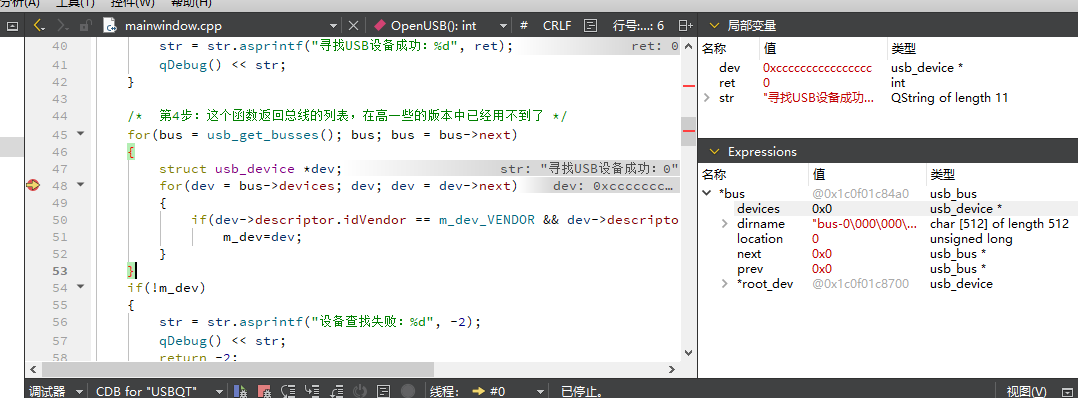Close the mainwindow.cpp document
Screen dimensions: 1078x398
pyautogui.click(x=353, y=26)
